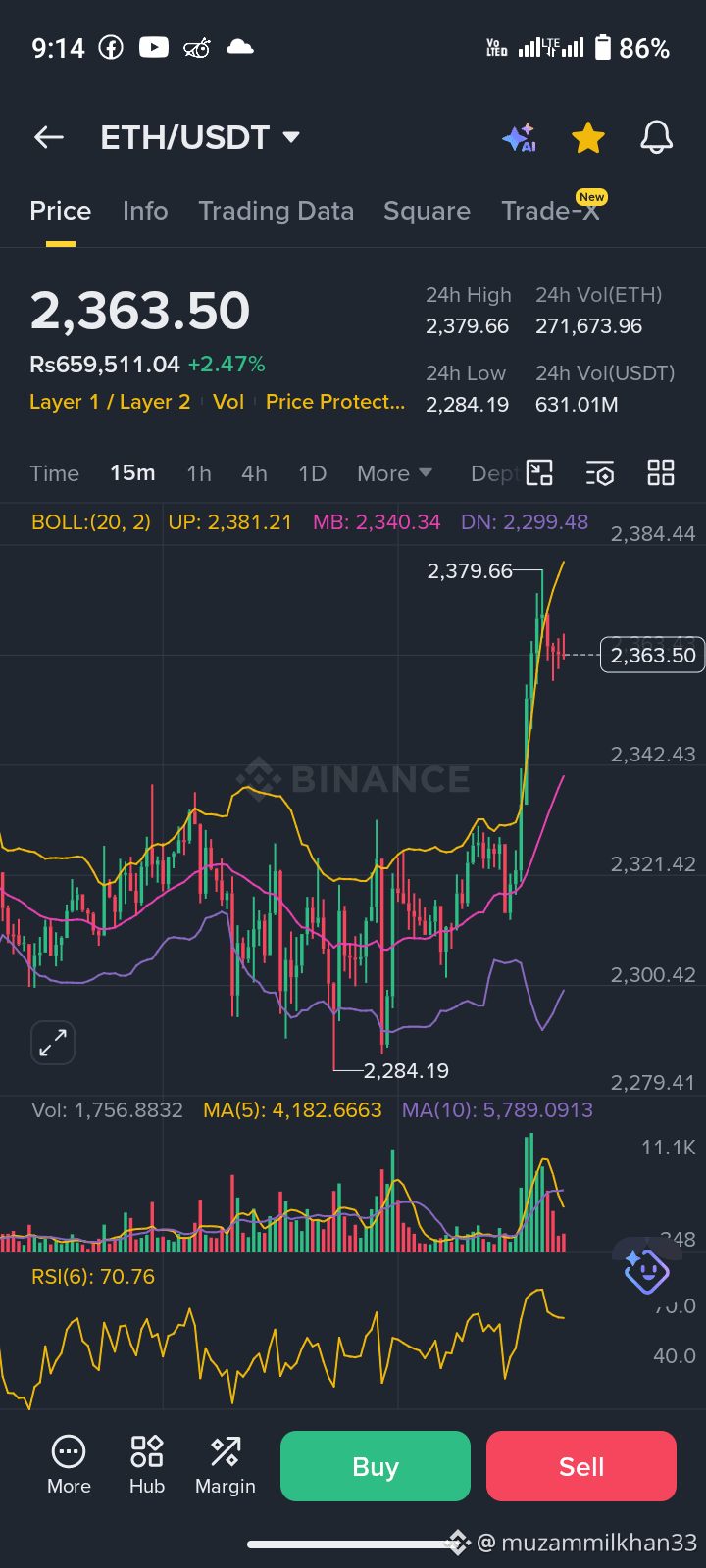Expand chart to fullscreen

coord(53,1043)
